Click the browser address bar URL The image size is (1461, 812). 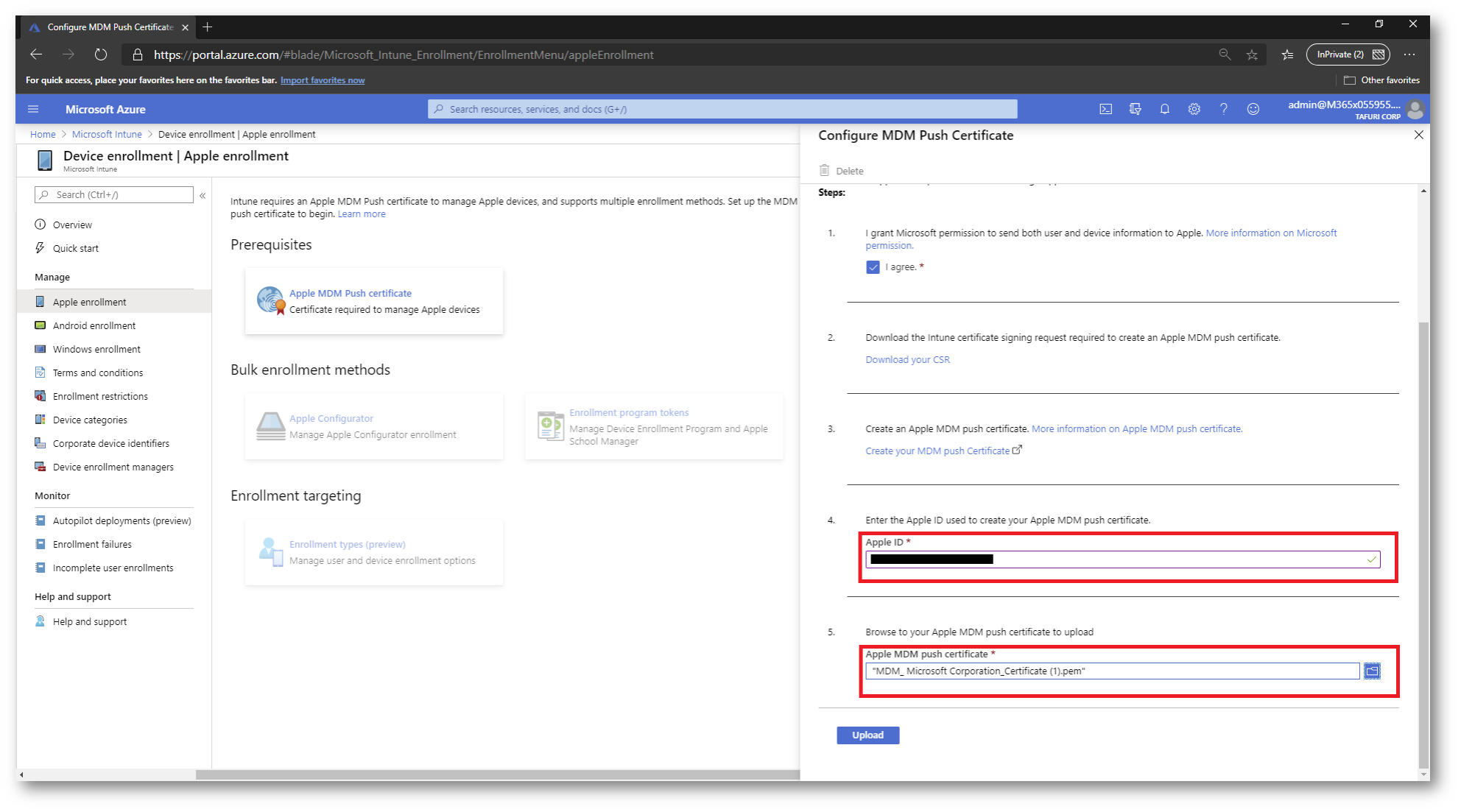[404, 54]
